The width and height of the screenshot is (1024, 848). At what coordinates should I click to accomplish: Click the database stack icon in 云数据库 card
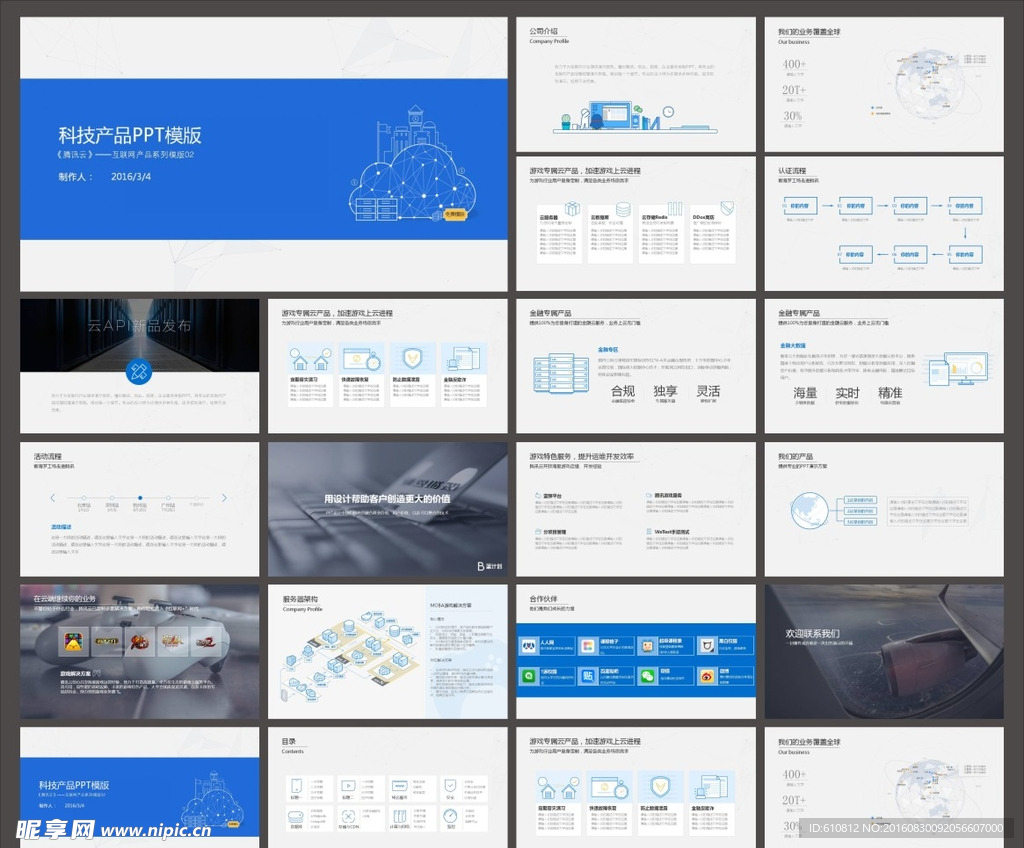click(623, 209)
